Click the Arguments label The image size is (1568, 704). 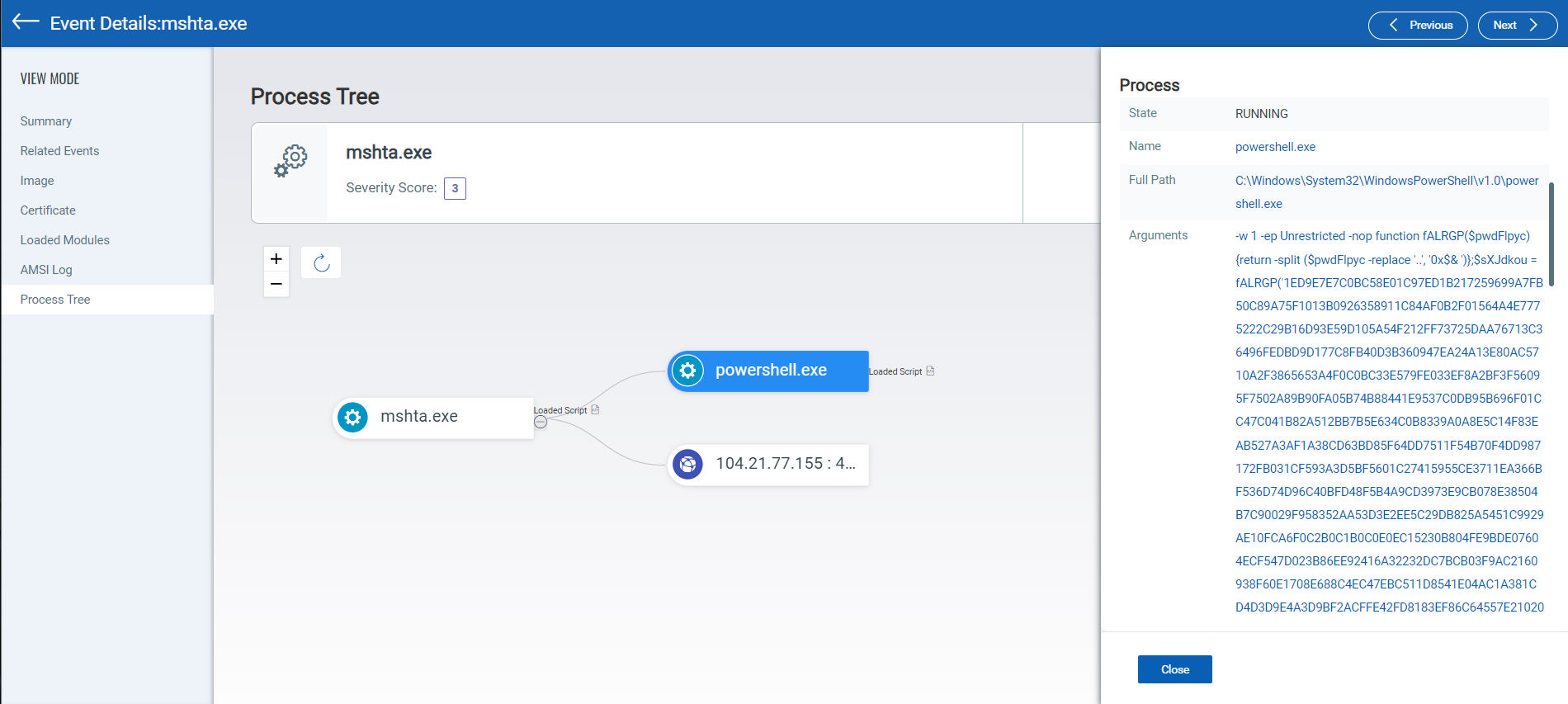click(x=1158, y=235)
